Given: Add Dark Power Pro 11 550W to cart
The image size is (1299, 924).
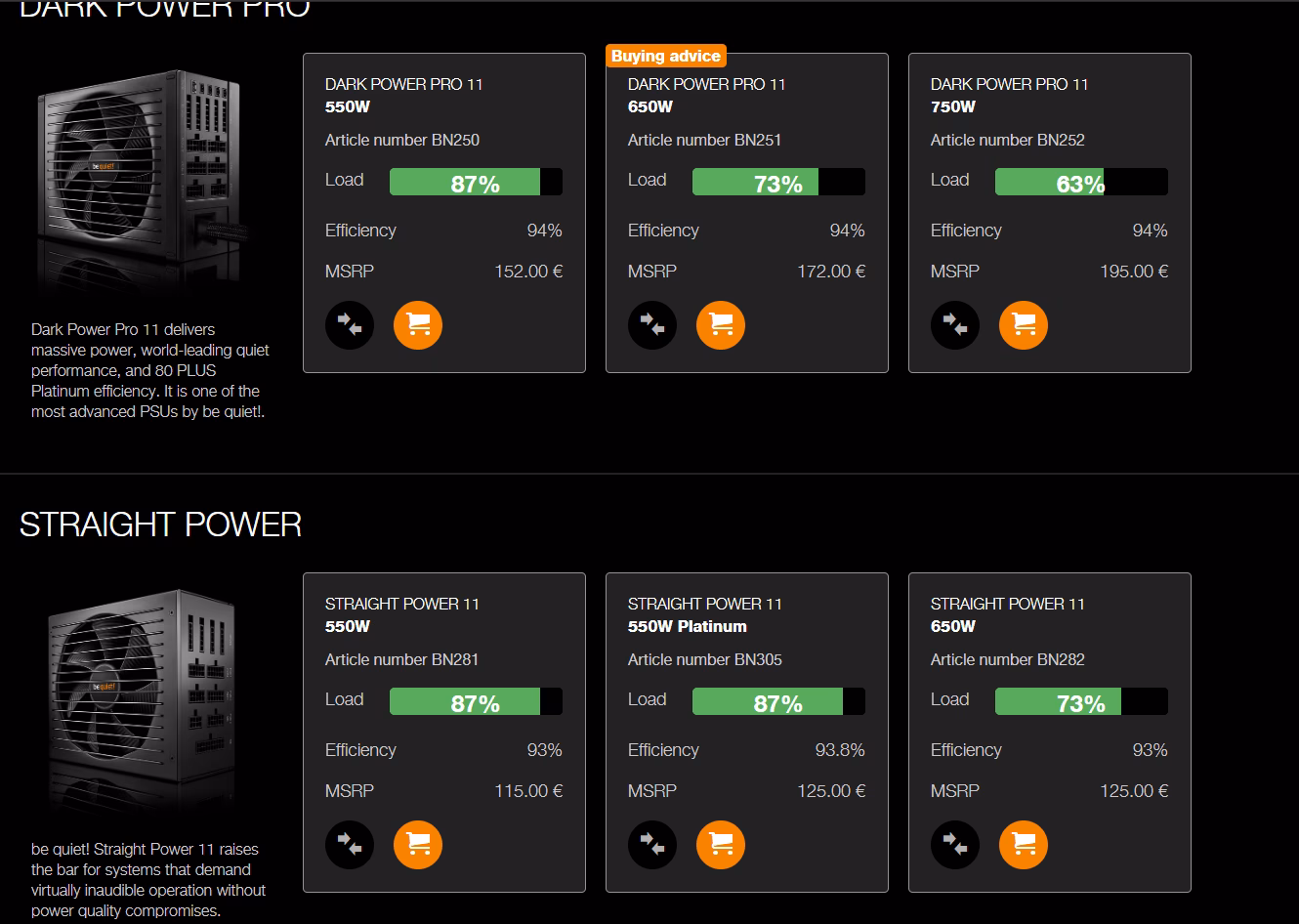Looking at the screenshot, I should pos(418,325).
